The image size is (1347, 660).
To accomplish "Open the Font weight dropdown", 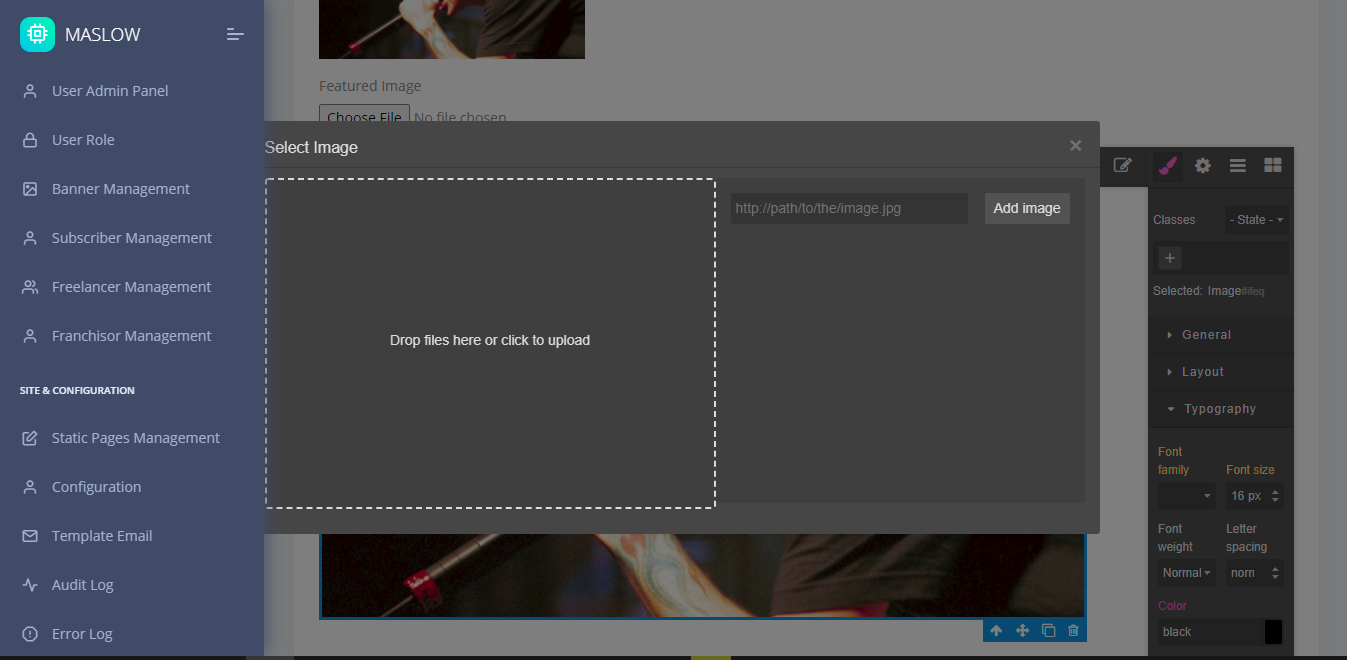I will click(1186, 573).
